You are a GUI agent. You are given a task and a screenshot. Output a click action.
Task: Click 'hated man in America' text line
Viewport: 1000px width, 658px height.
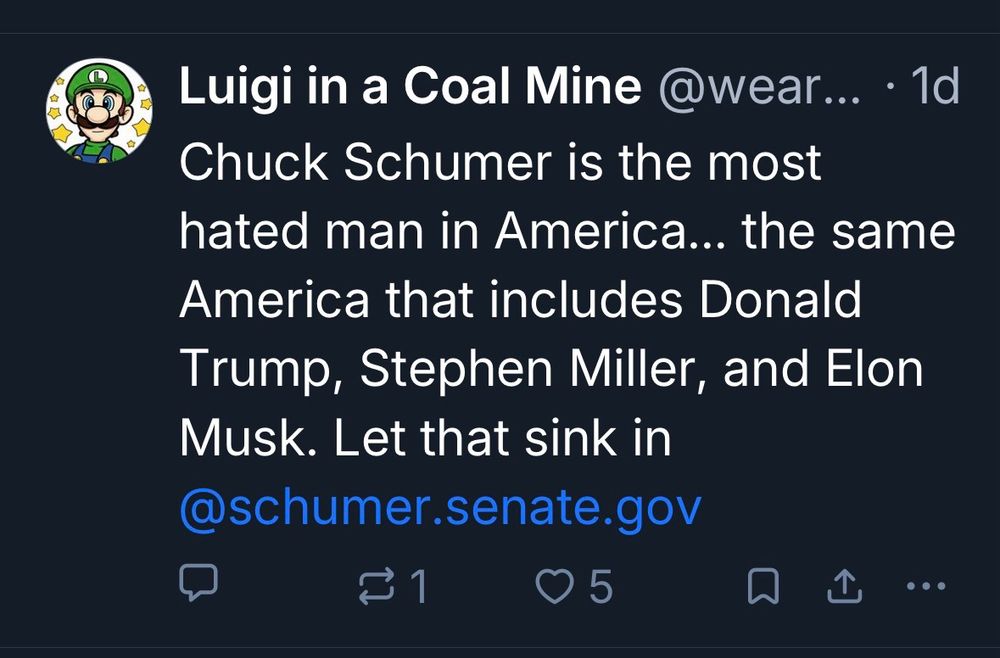pyautogui.click(x=430, y=232)
